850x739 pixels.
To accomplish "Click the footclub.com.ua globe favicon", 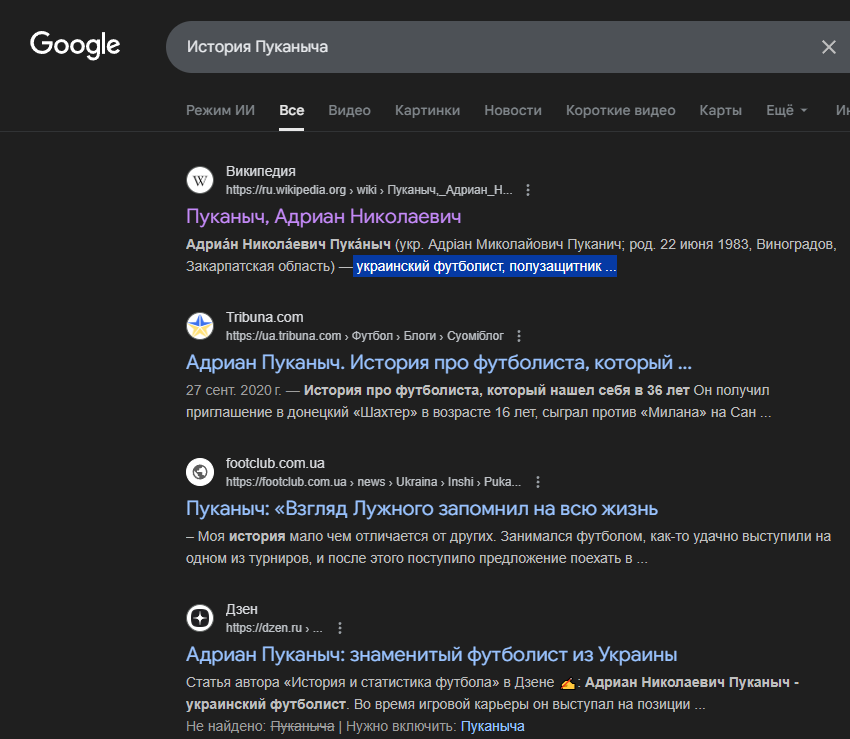I will coord(201,472).
